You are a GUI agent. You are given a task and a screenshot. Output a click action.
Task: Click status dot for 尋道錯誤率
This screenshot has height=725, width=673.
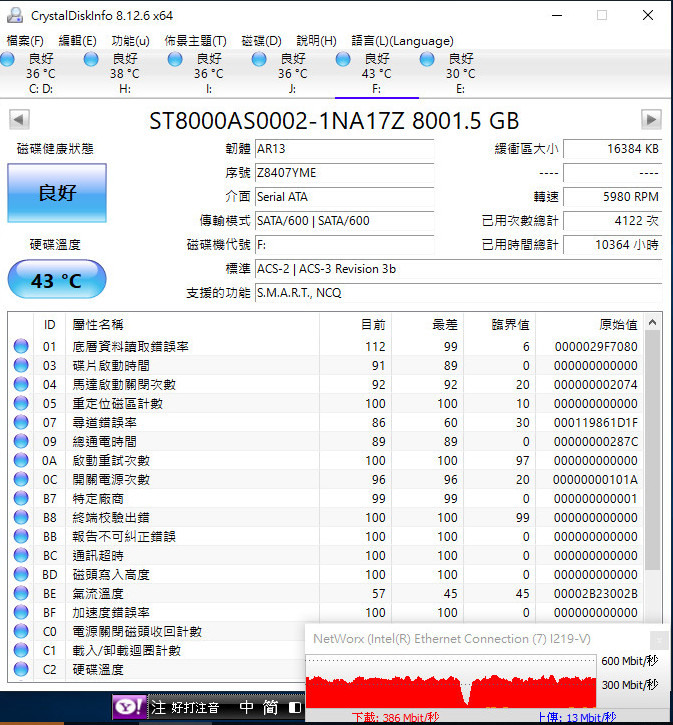pyautogui.click(x=21, y=422)
